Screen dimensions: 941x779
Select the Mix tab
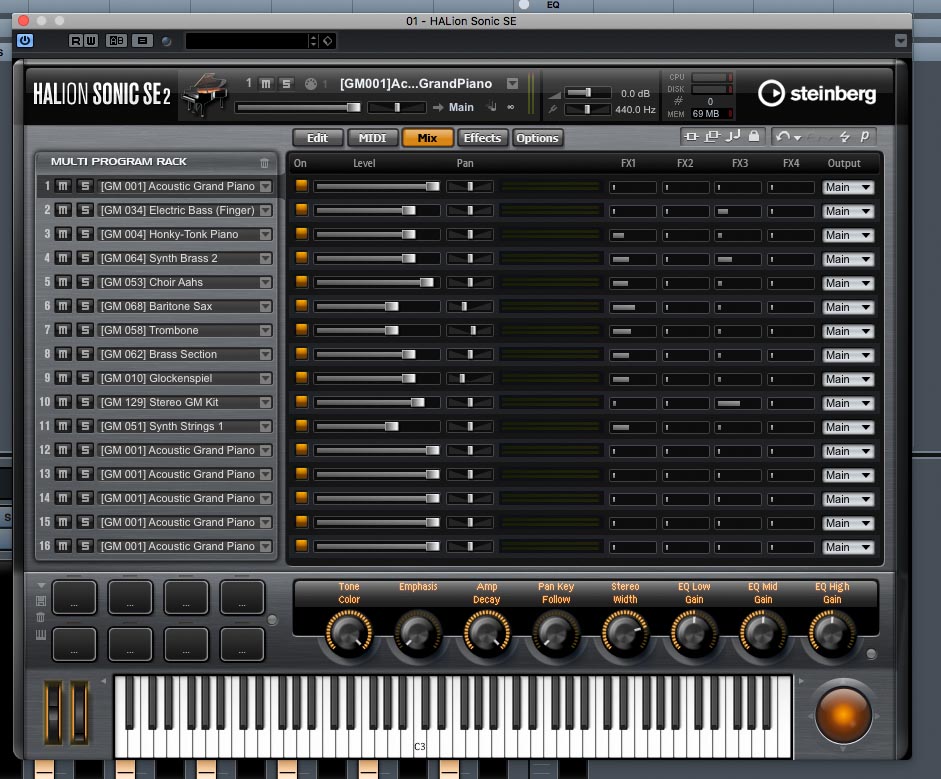pyautogui.click(x=427, y=138)
